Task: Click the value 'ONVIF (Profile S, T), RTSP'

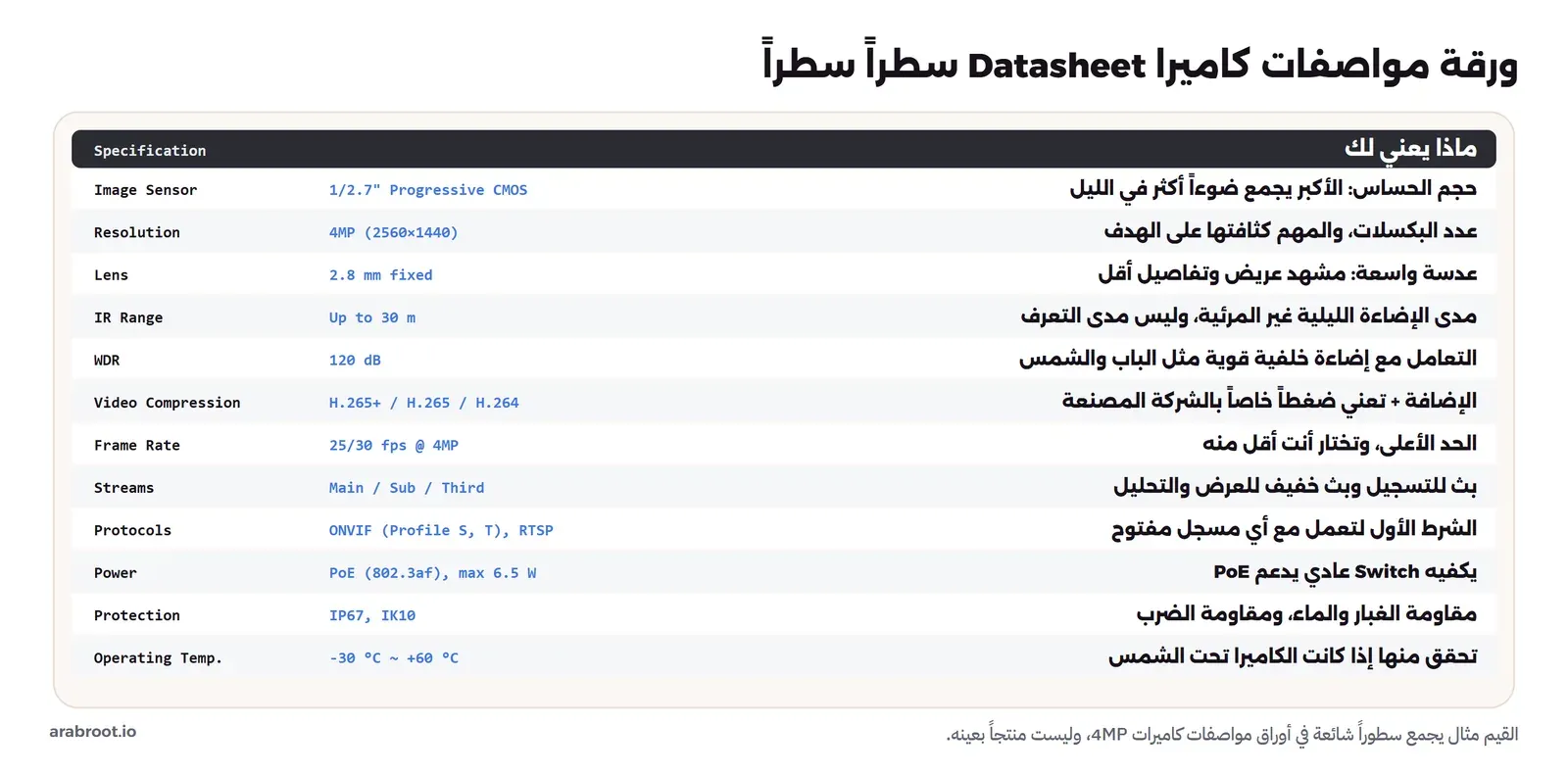Action: 441,531
